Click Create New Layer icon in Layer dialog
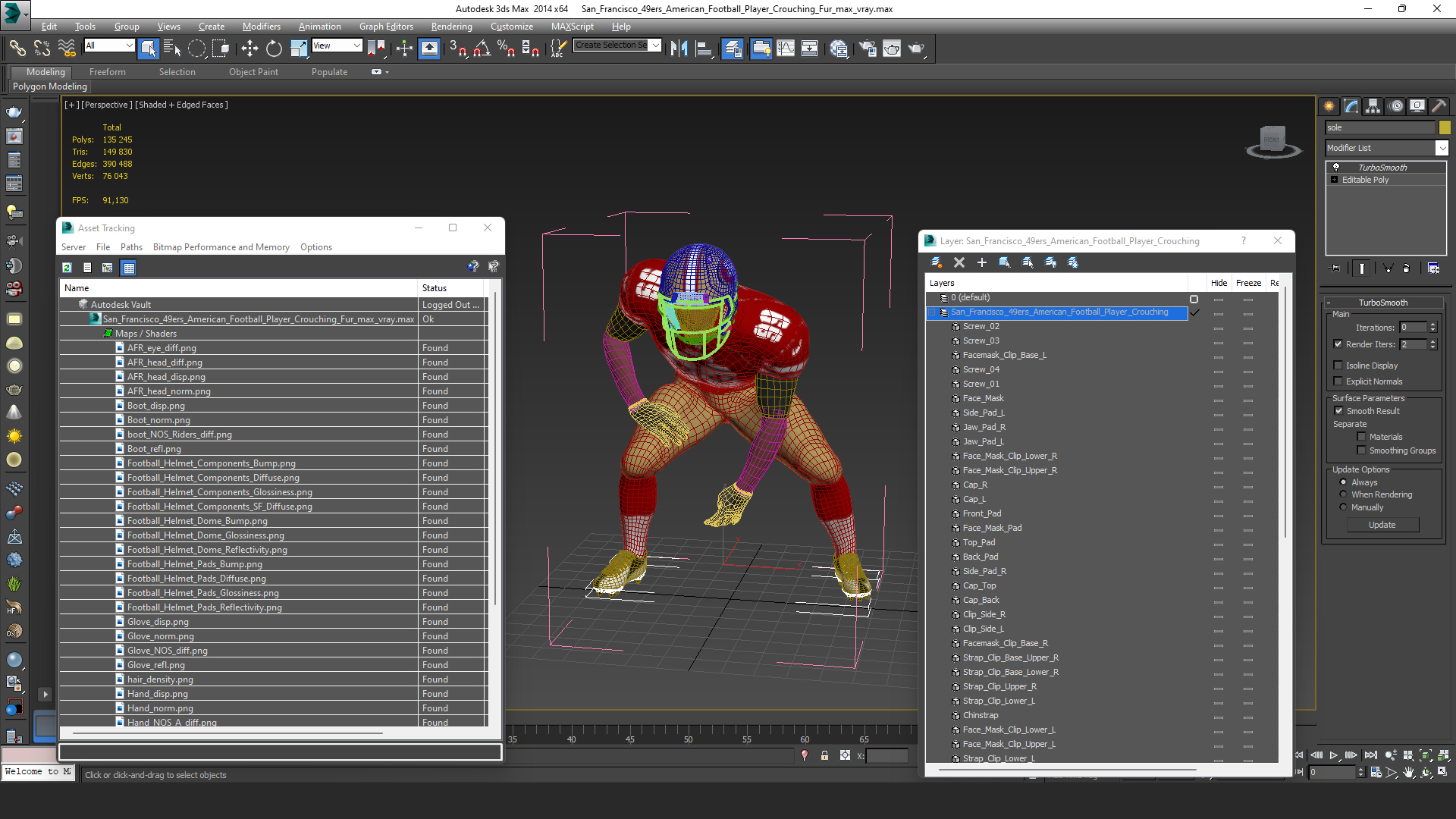This screenshot has width=1456, height=819. pos(937,262)
